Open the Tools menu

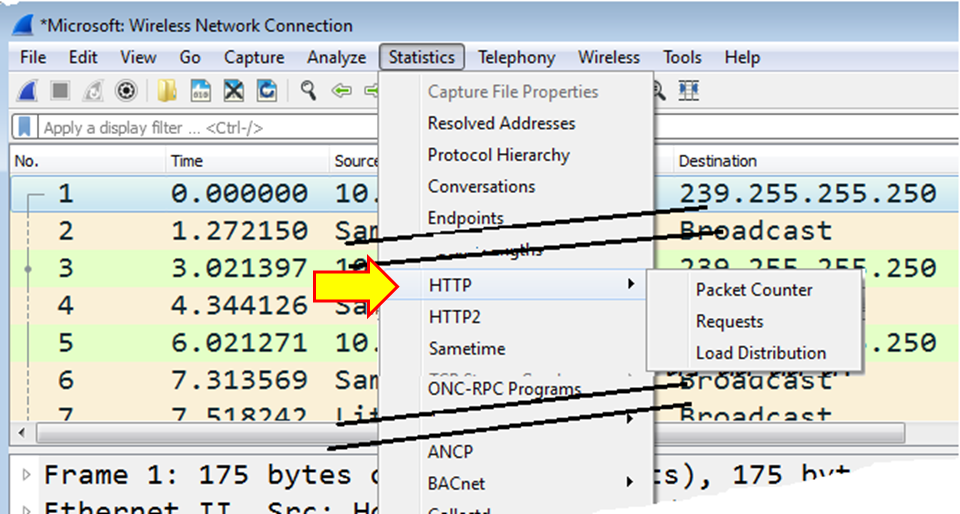[x=682, y=58]
